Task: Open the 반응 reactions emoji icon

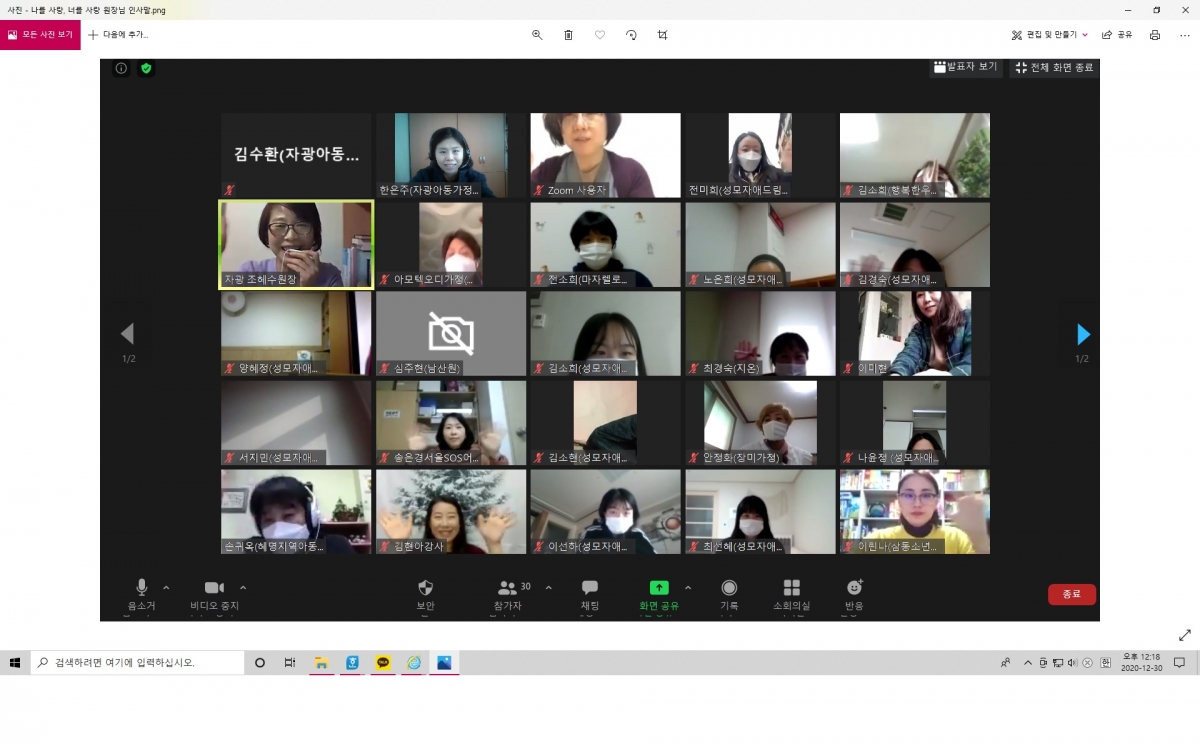Action: click(854, 588)
